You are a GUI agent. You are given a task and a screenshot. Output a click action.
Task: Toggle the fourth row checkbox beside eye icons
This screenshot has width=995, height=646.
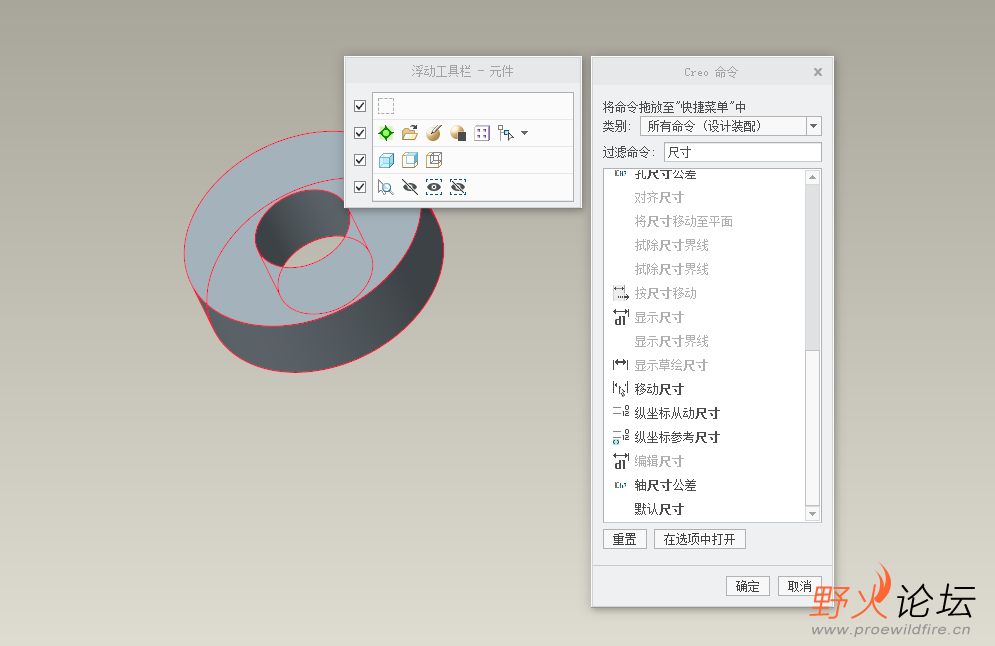(x=360, y=187)
